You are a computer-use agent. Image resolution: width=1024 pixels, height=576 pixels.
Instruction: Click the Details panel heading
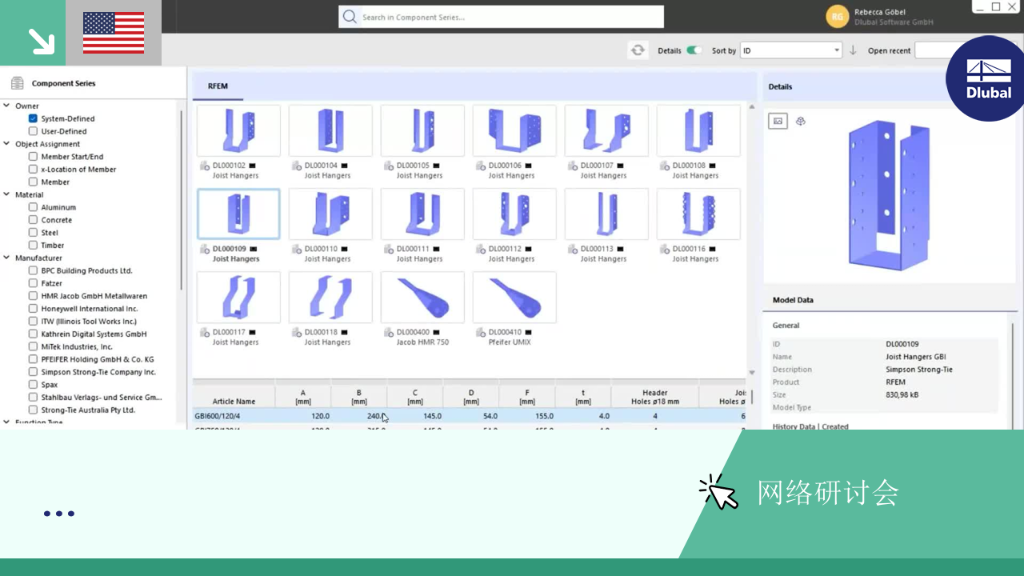pos(780,86)
